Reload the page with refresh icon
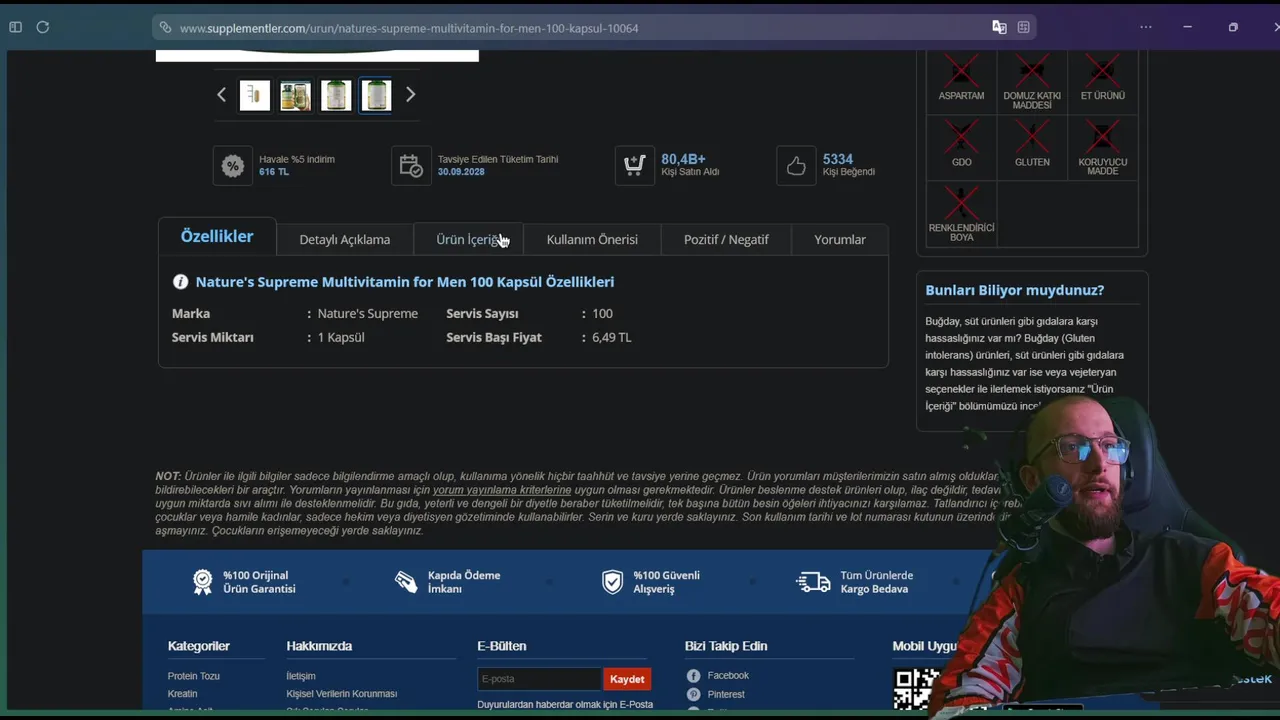The image size is (1280, 720). [43, 27]
